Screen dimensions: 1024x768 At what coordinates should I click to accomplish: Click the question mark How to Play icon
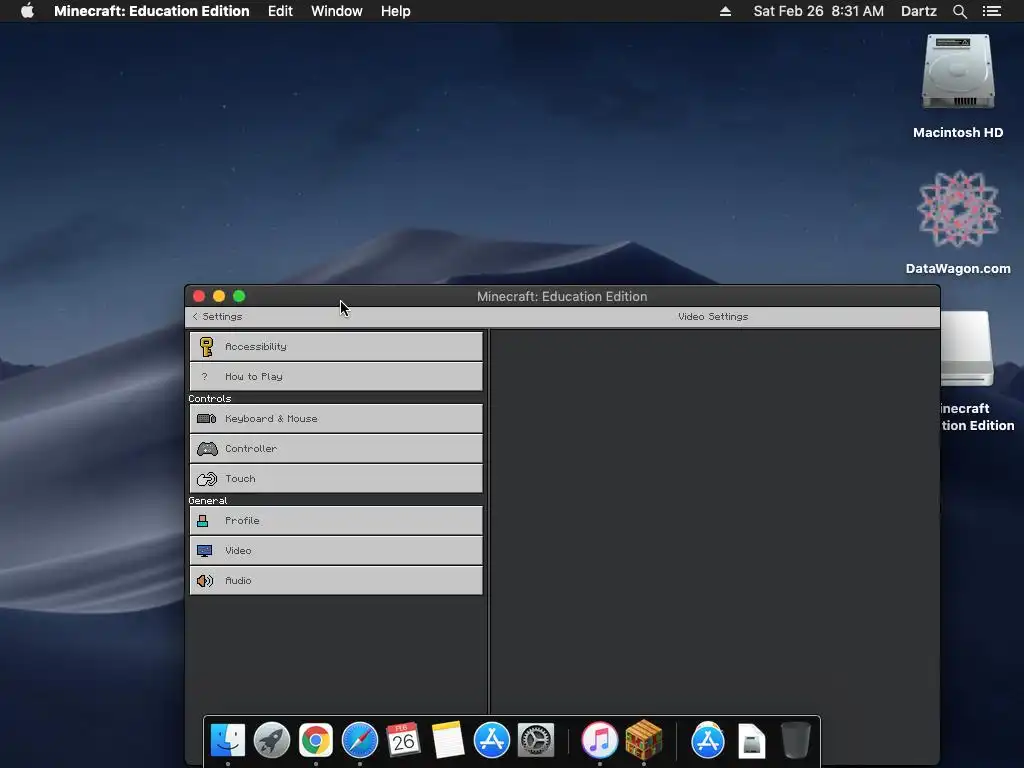[204, 377]
